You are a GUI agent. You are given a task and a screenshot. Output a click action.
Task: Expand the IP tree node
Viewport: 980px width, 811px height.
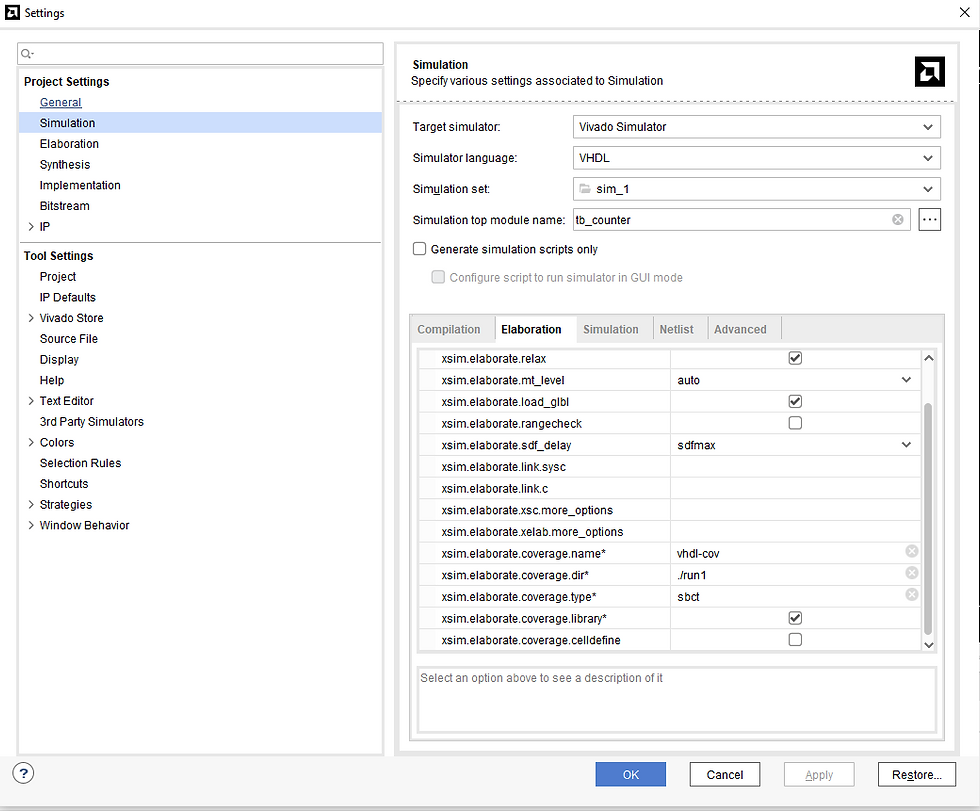[31, 226]
